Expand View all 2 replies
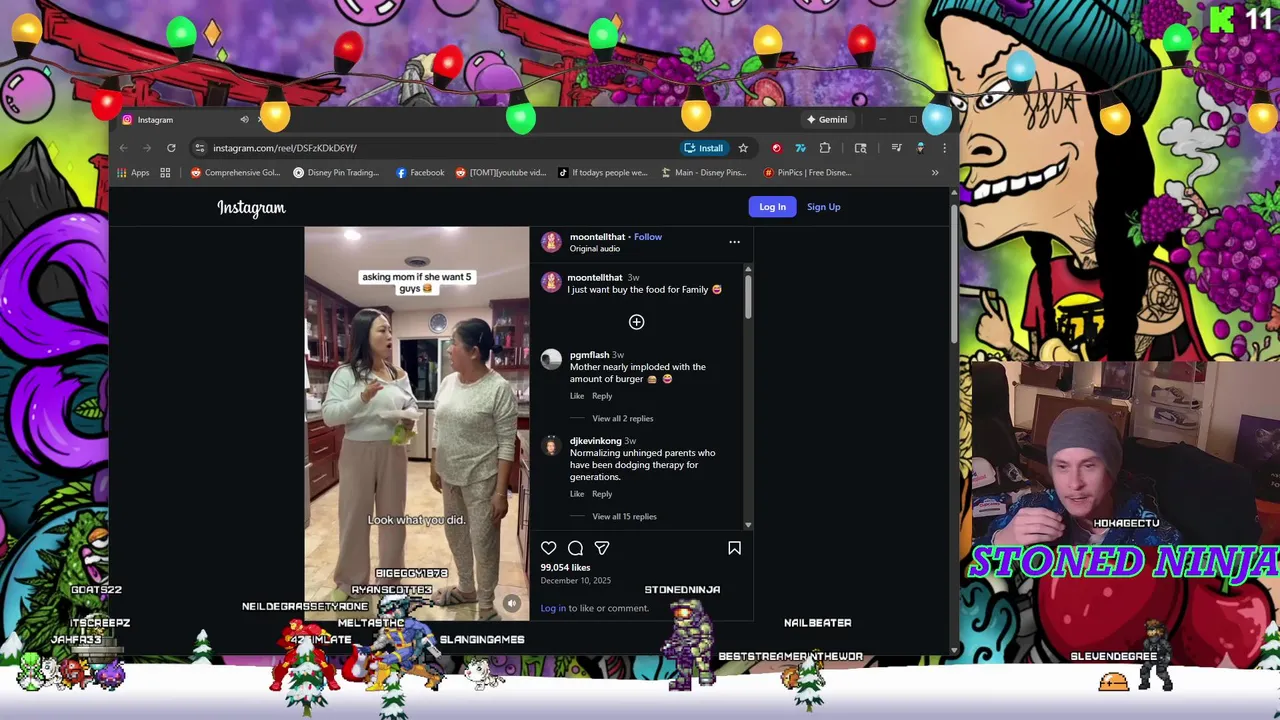1280x720 pixels. [622, 419]
